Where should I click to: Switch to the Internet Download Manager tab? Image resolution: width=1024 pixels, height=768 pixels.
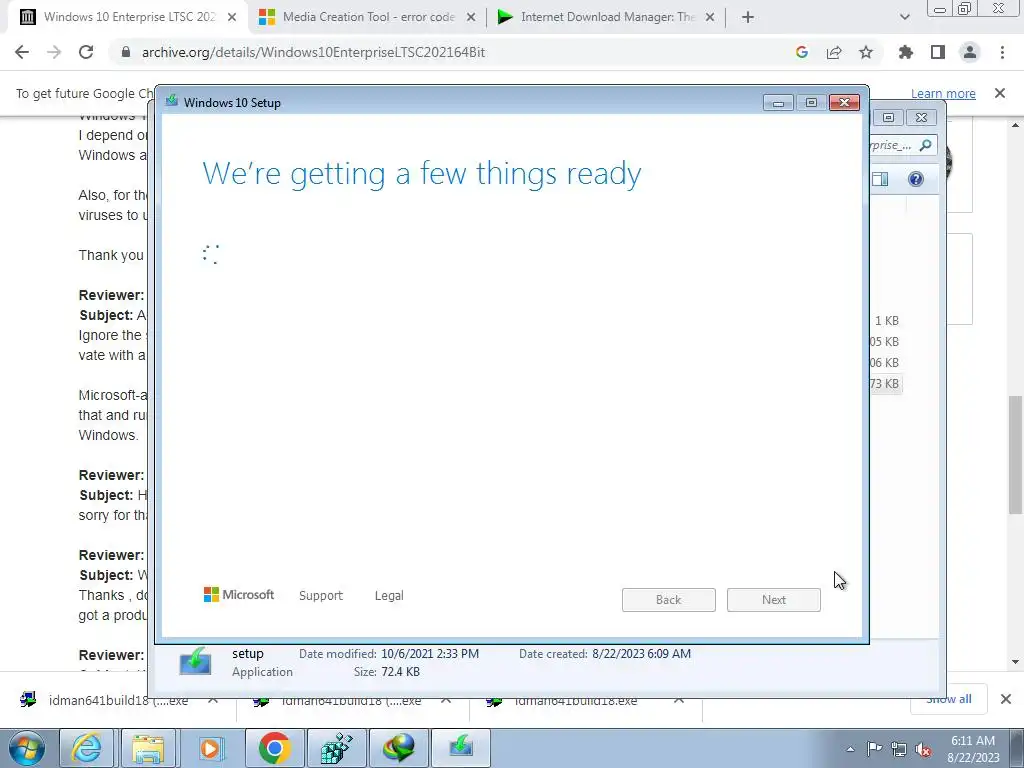[x=607, y=18]
